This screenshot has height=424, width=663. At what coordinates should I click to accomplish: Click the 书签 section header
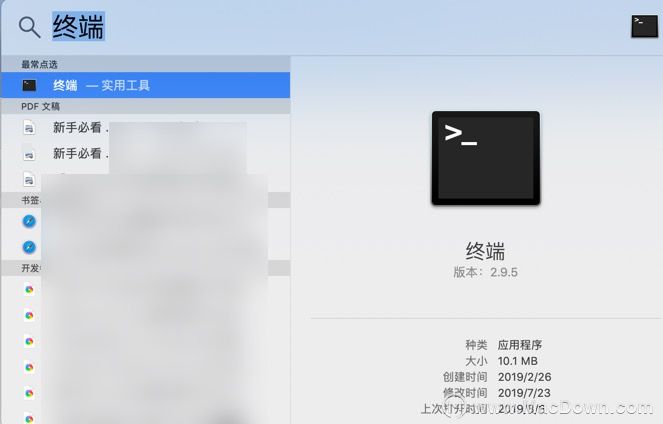coord(30,200)
